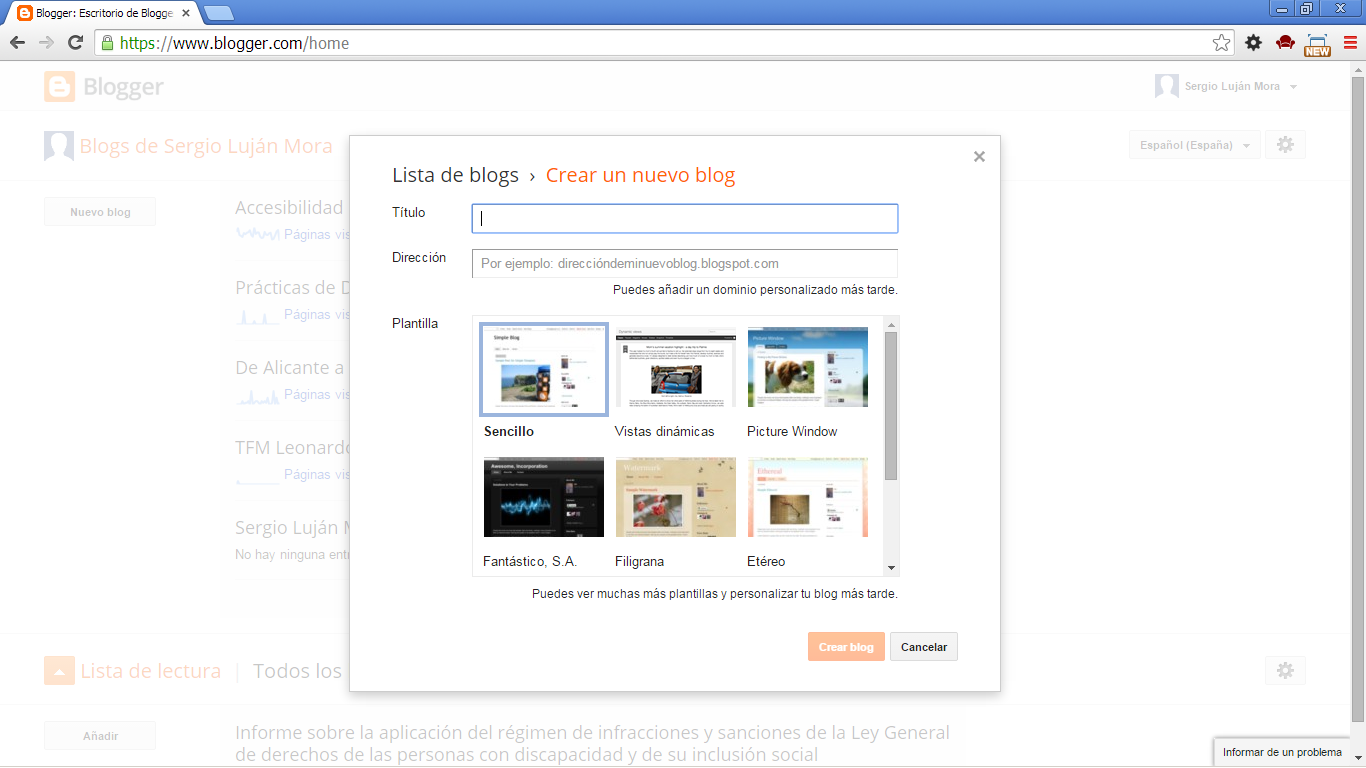The width and height of the screenshot is (1366, 768).
Task: Open the Informe sobre la aplicación article
Action: pyautogui.click(x=592, y=743)
